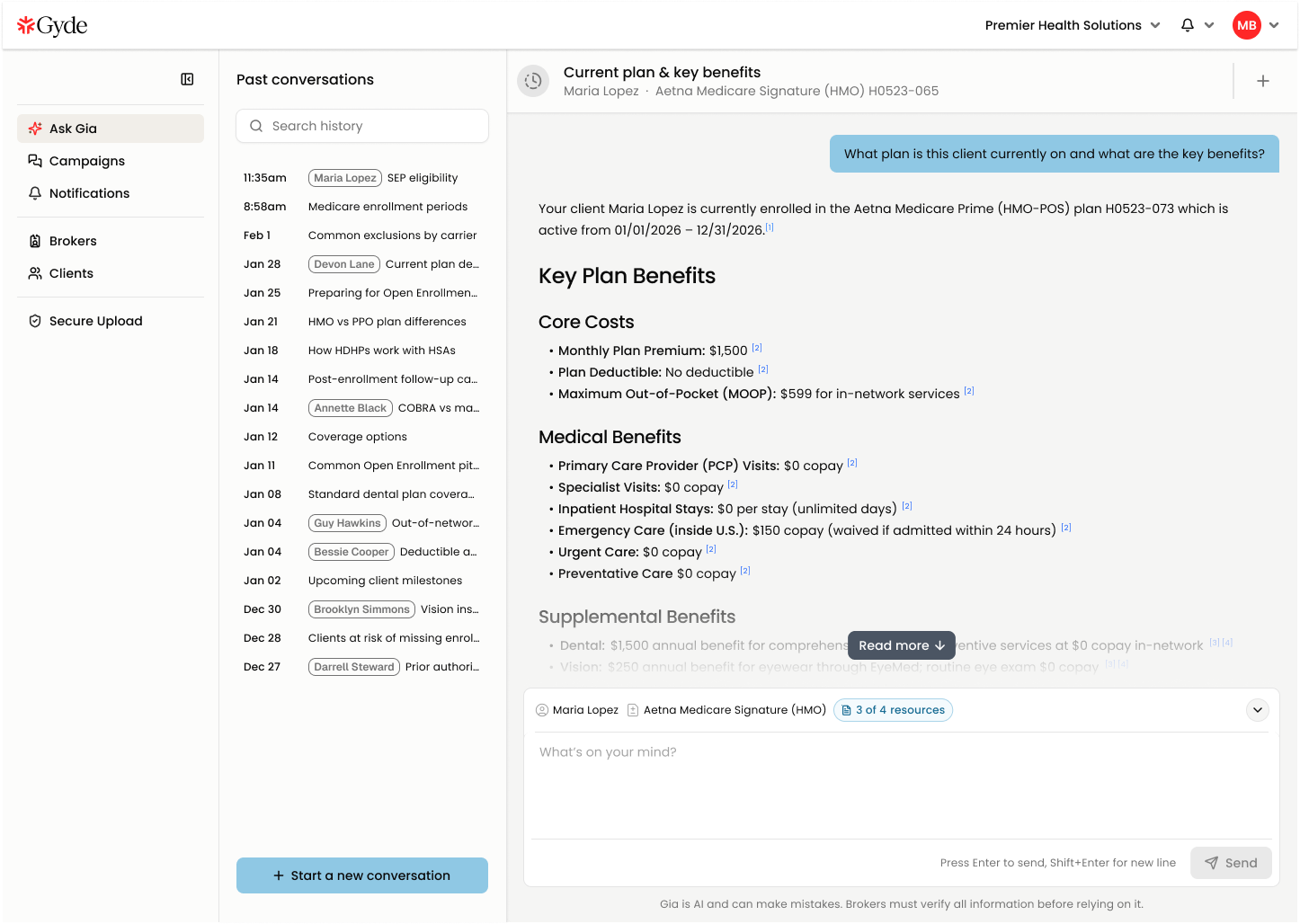Click the Maria Lopez tag in history
This screenshot has width=1300, height=924.
(345, 178)
